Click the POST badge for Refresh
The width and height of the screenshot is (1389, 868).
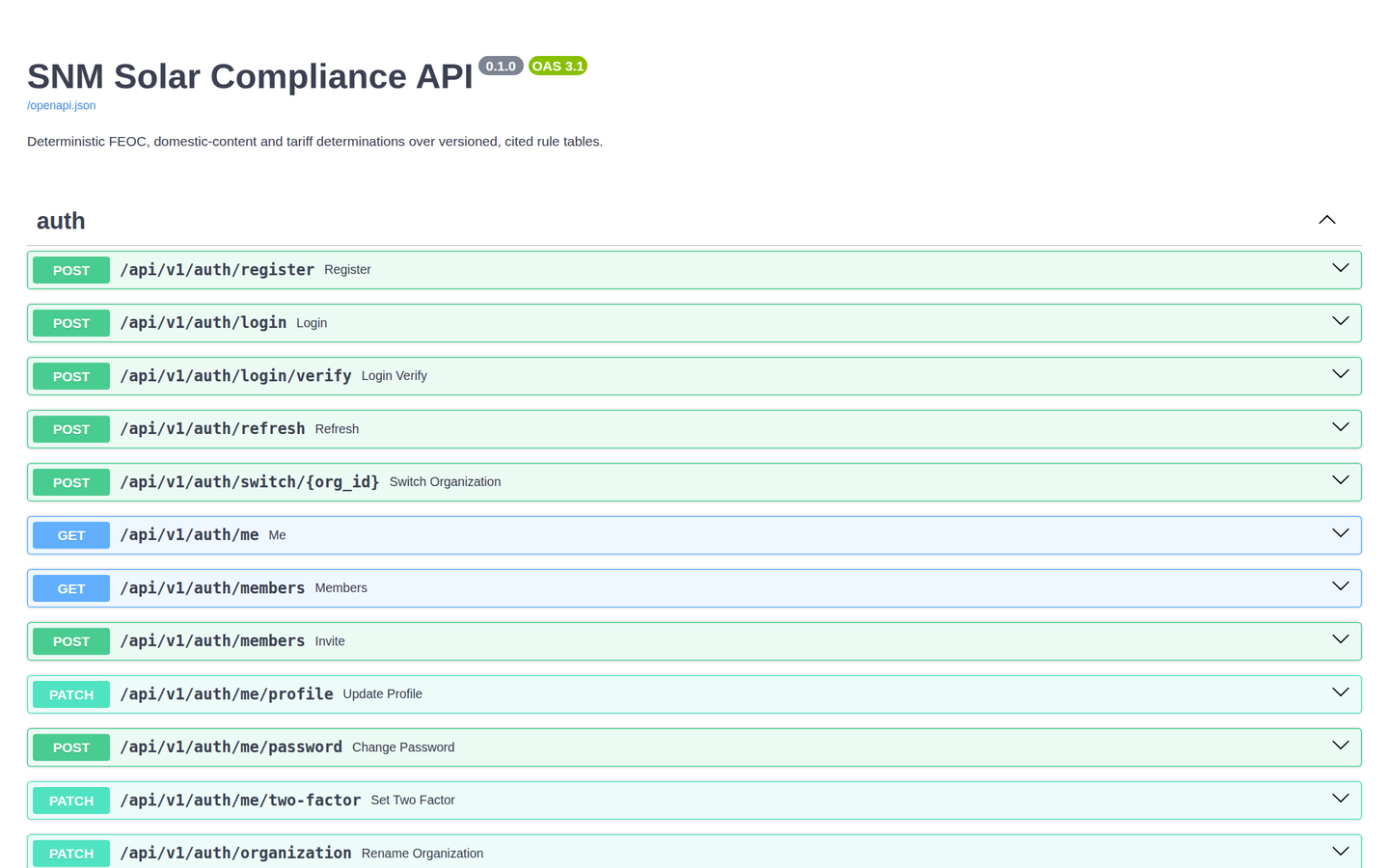coord(71,429)
